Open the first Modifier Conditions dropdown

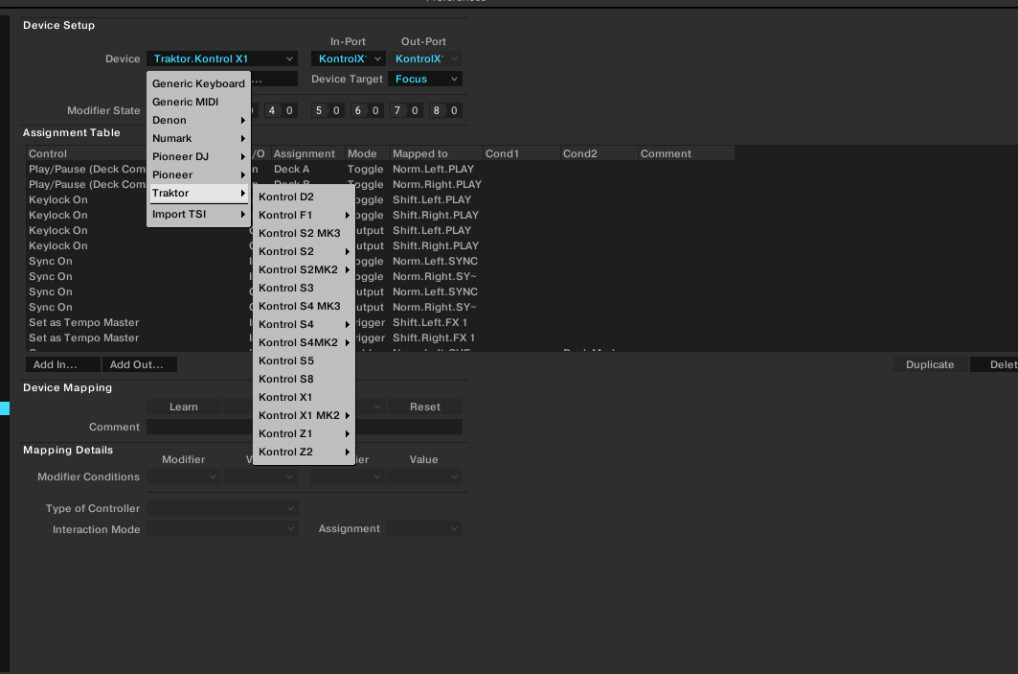[184, 477]
